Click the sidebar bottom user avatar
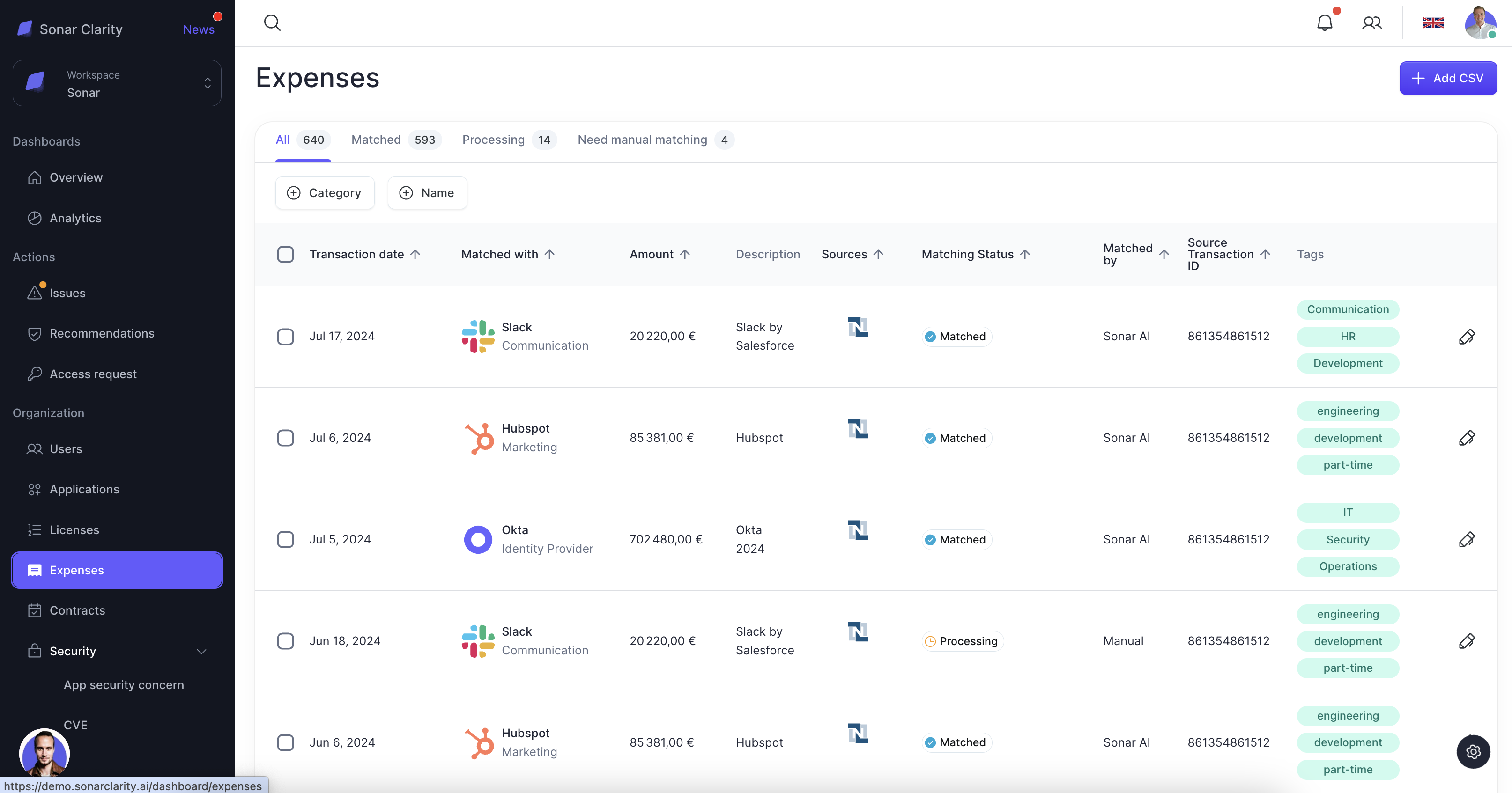The height and width of the screenshot is (793, 1512). pyautogui.click(x=44, y=753)
